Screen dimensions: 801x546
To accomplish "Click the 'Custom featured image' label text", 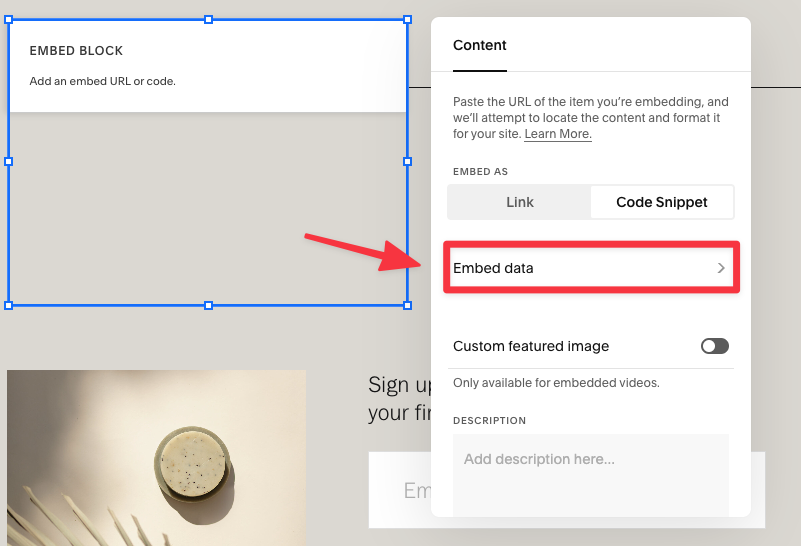I will point(531,346).
